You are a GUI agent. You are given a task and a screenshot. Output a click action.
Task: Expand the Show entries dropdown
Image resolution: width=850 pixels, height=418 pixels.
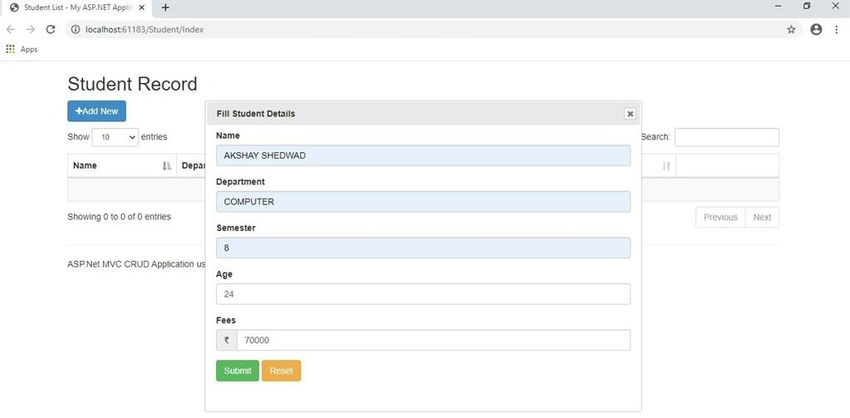(x=115, y=137)
